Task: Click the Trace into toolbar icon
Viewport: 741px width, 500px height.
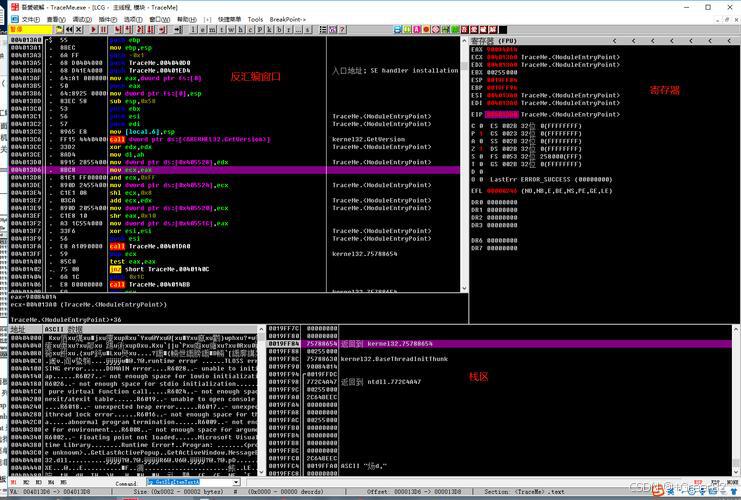Action: click(x=140, y=29)
